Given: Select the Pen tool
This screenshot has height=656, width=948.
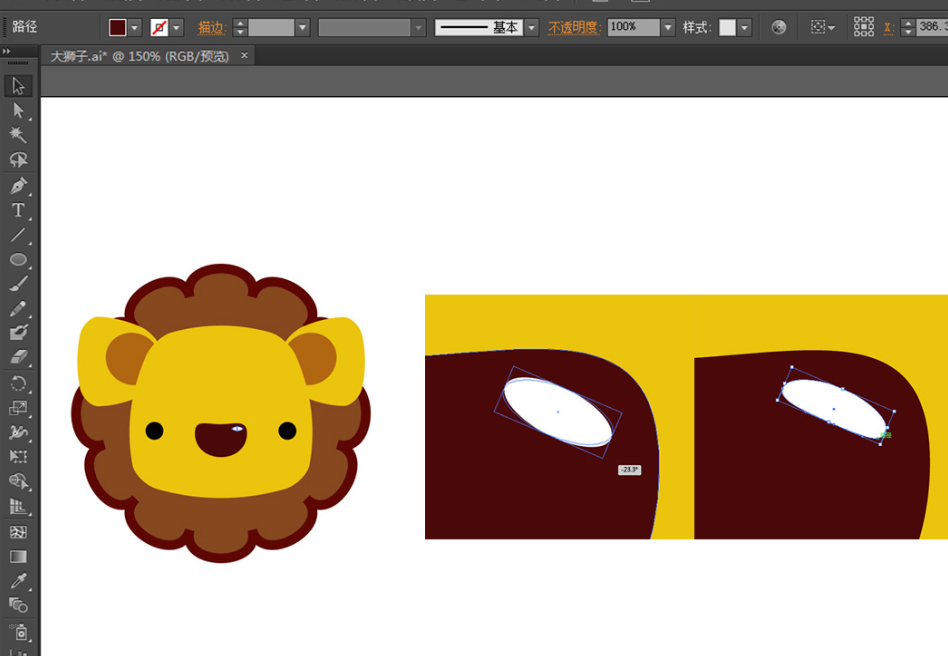Looking at the screenshot, I should tap(18, 186).
